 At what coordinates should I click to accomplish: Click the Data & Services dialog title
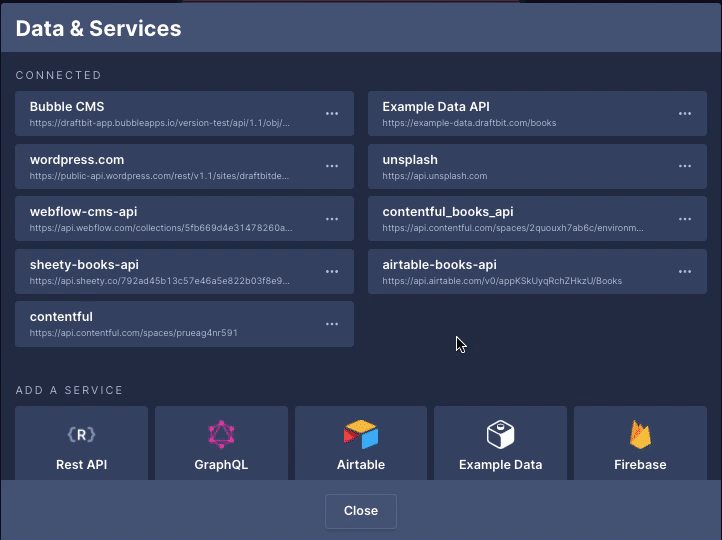point(99,29)
